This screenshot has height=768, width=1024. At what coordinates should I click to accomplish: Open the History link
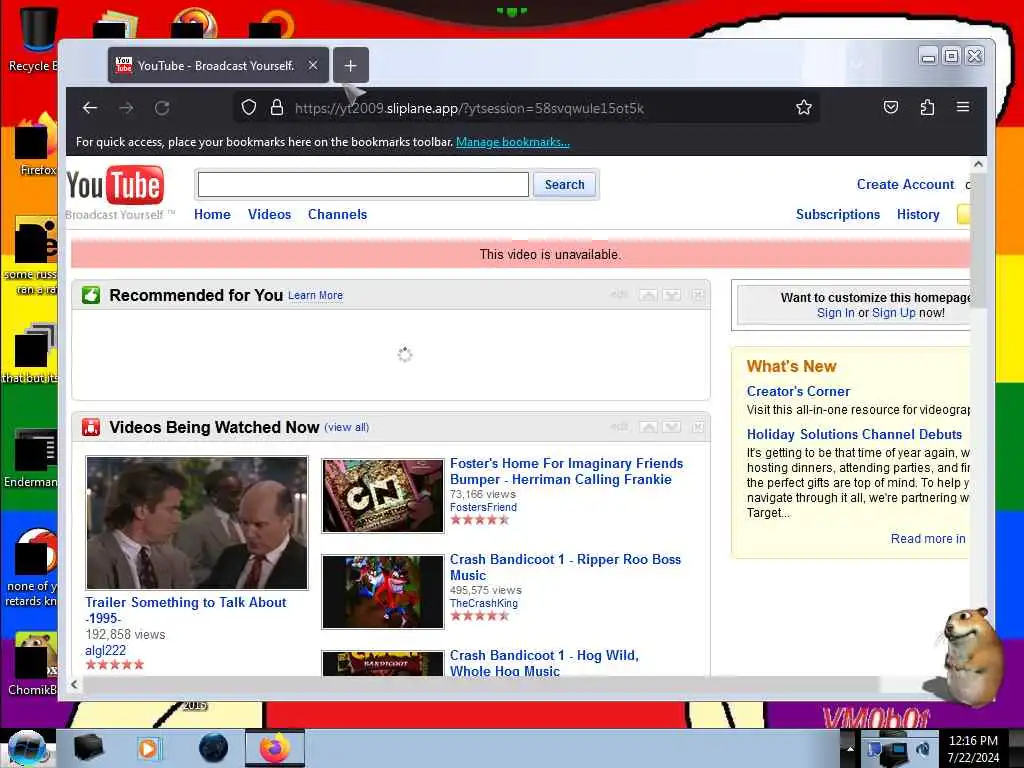(x=918, y=214)
